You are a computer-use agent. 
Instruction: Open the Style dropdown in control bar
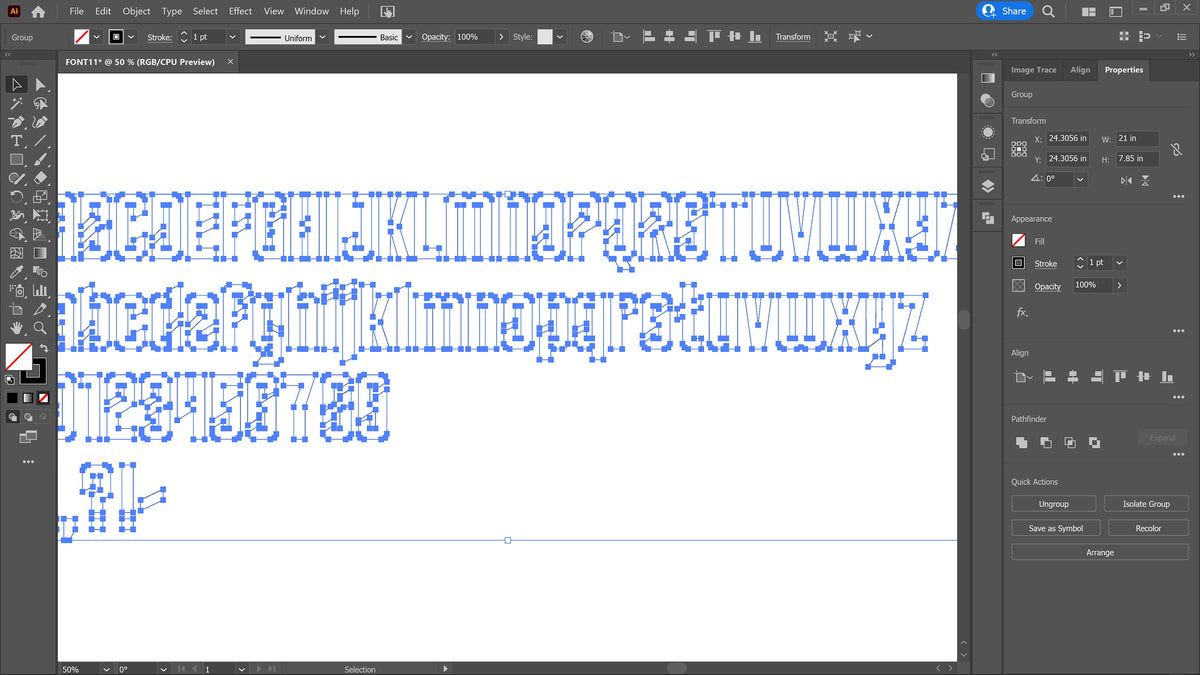(560, 36)
